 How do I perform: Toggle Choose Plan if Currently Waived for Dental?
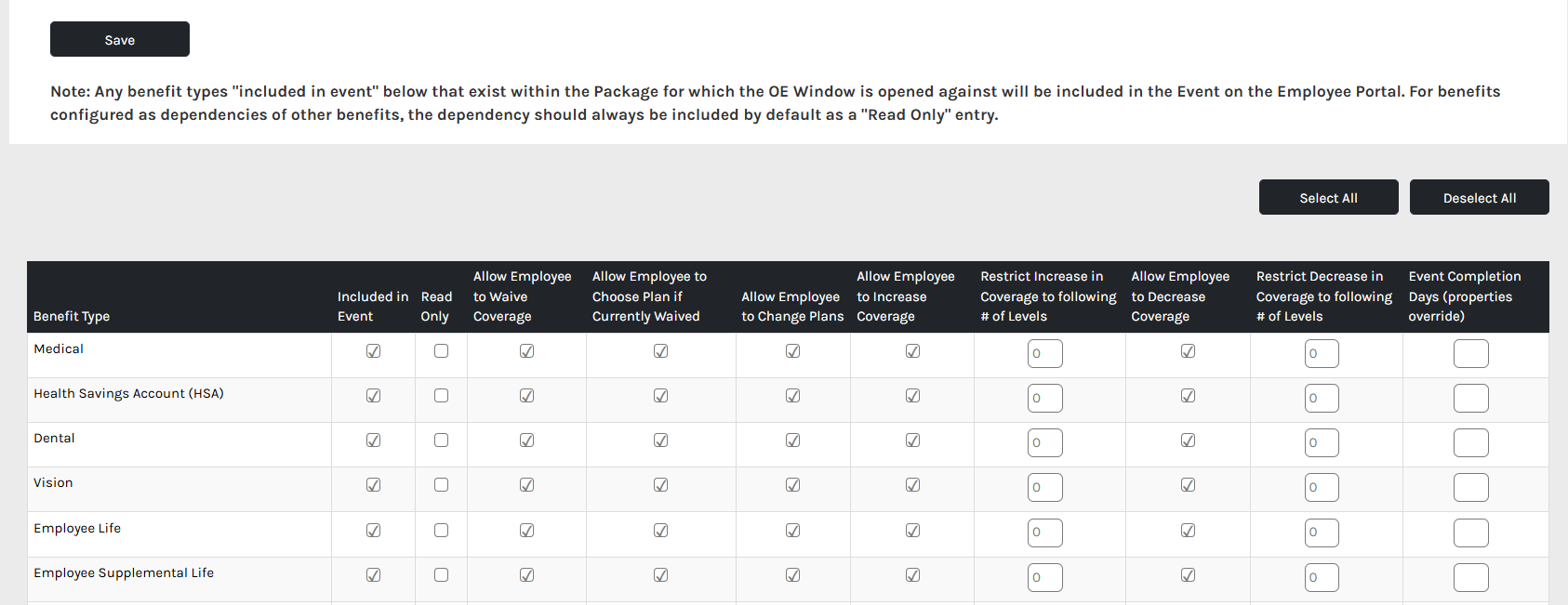(x=660, y=441)
